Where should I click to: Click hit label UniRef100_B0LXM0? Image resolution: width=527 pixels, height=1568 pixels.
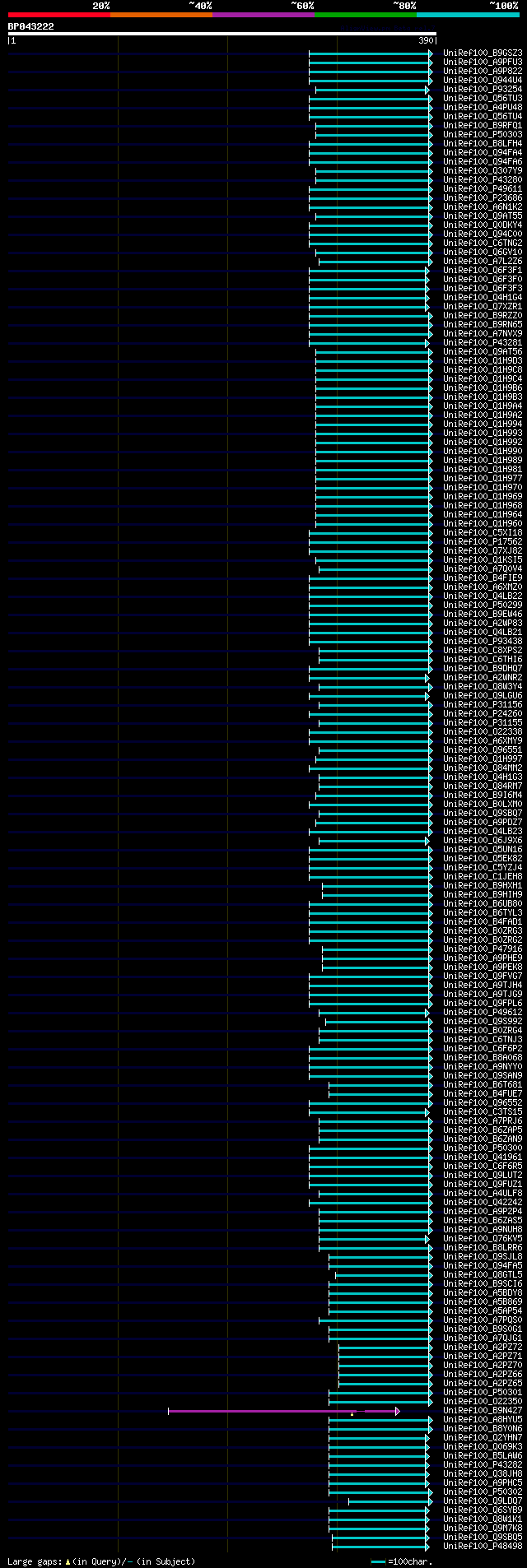483,805
